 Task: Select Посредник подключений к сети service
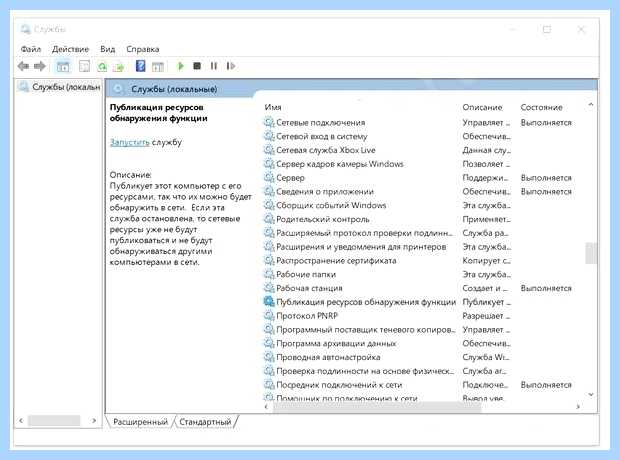339,385
